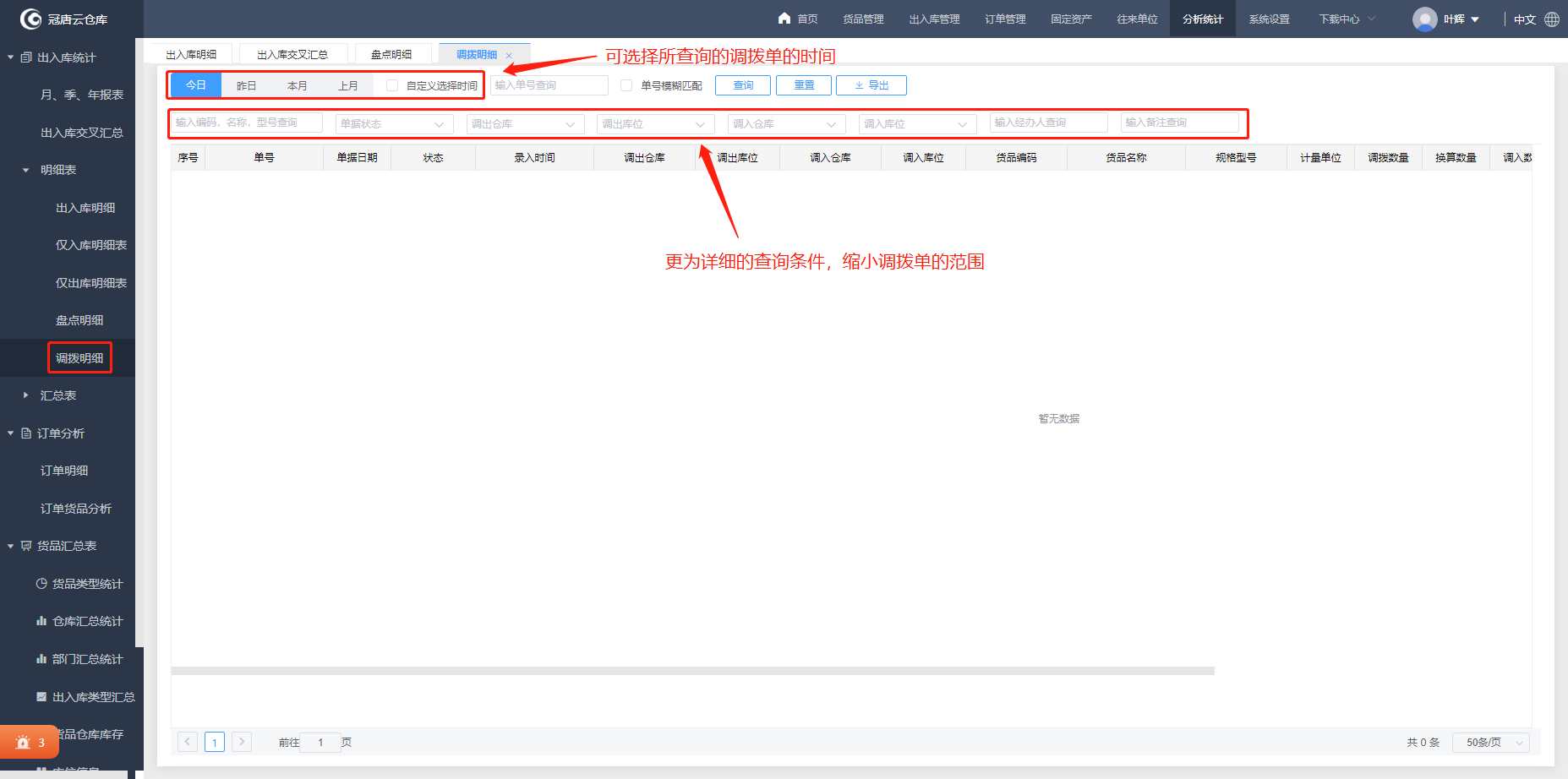The image size is (1568, 779).
Task: Select 本月 time filter
Action: pos(297,85)
